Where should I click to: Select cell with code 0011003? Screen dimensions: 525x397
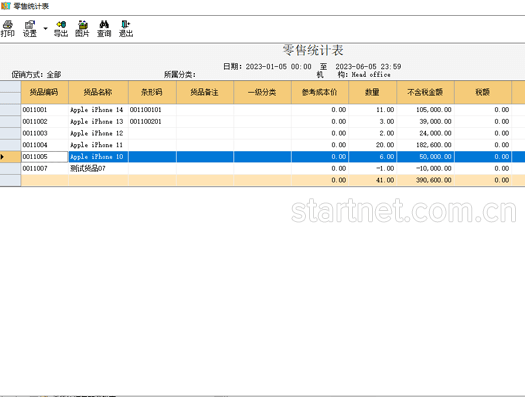[x=45, y=133]
